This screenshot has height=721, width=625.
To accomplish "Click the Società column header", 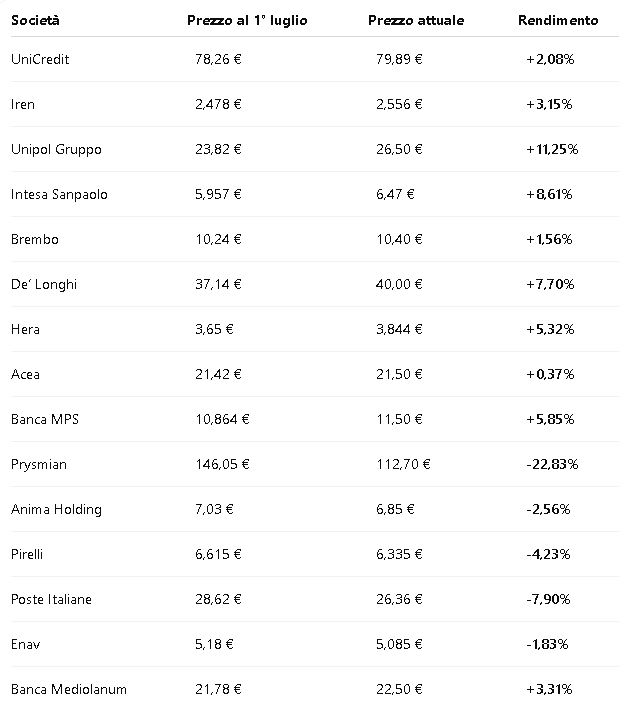I will (35, 20).
